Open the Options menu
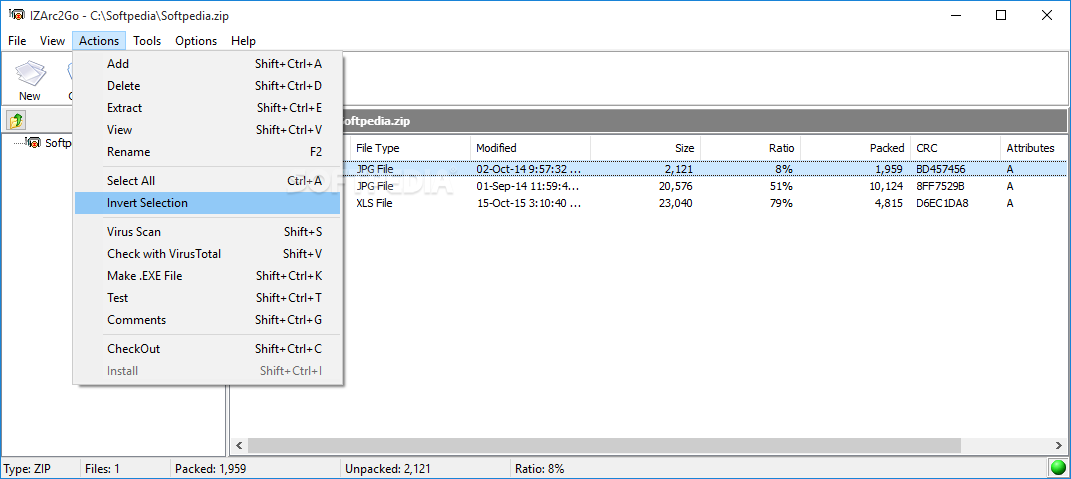This screenshot has width=1071, height=479. pos(196,41)
